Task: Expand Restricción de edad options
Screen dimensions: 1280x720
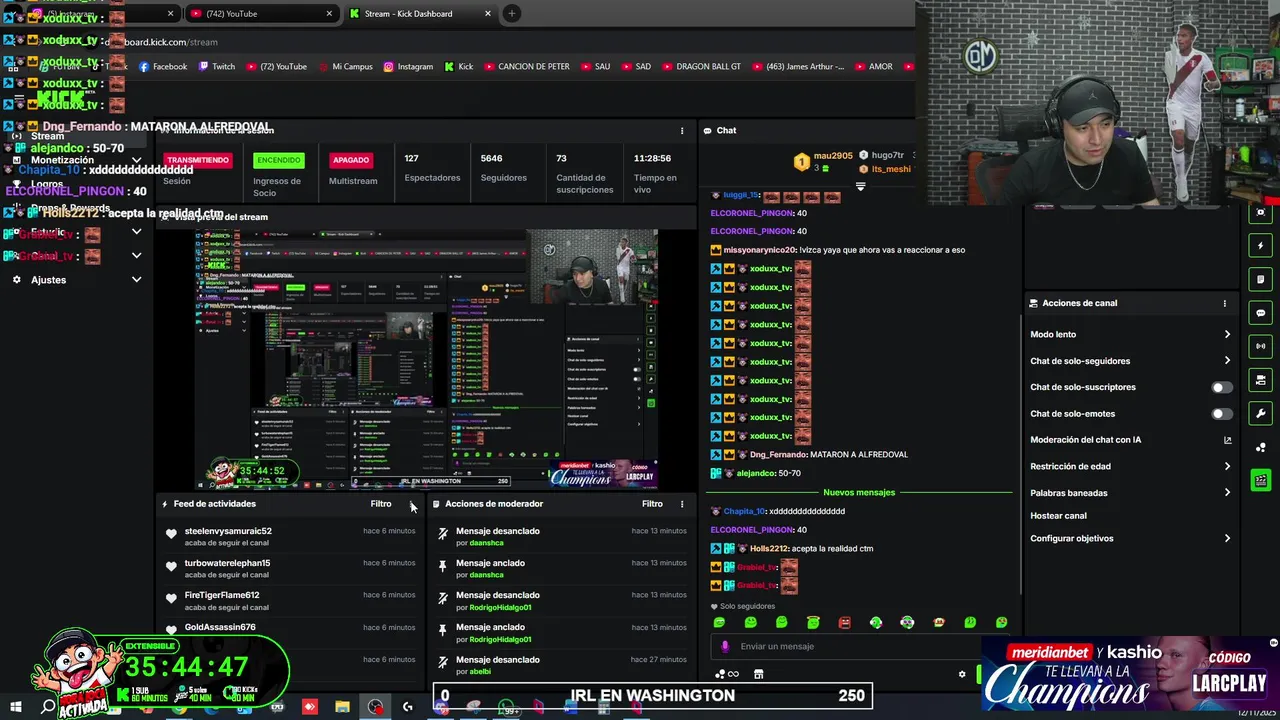Action: (x=1227, y=466)
